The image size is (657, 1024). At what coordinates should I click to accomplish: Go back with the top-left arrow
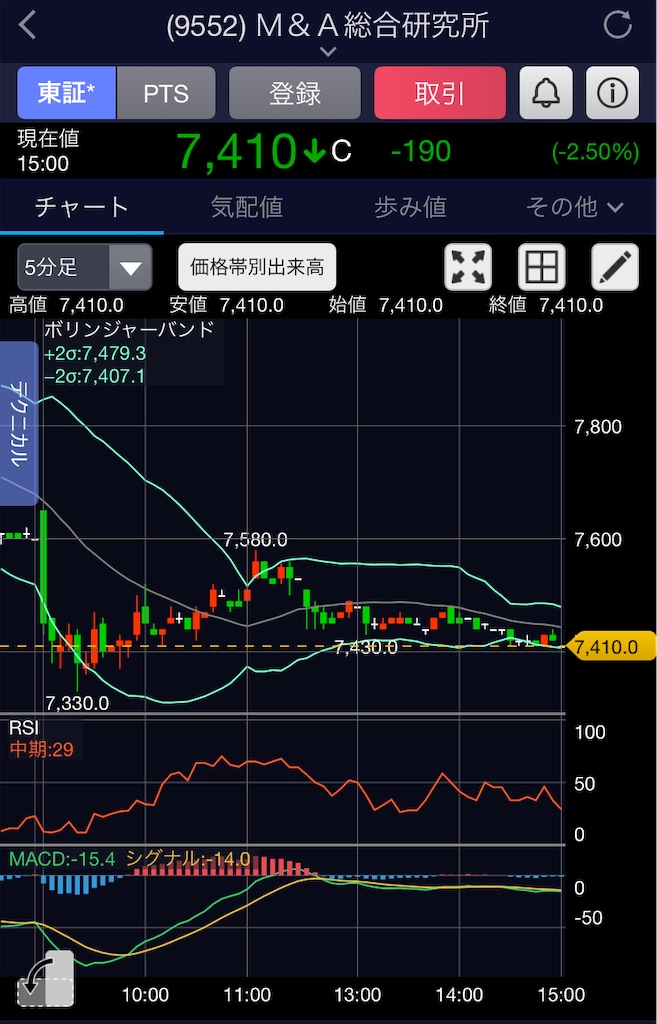click(x=27, y=25)
